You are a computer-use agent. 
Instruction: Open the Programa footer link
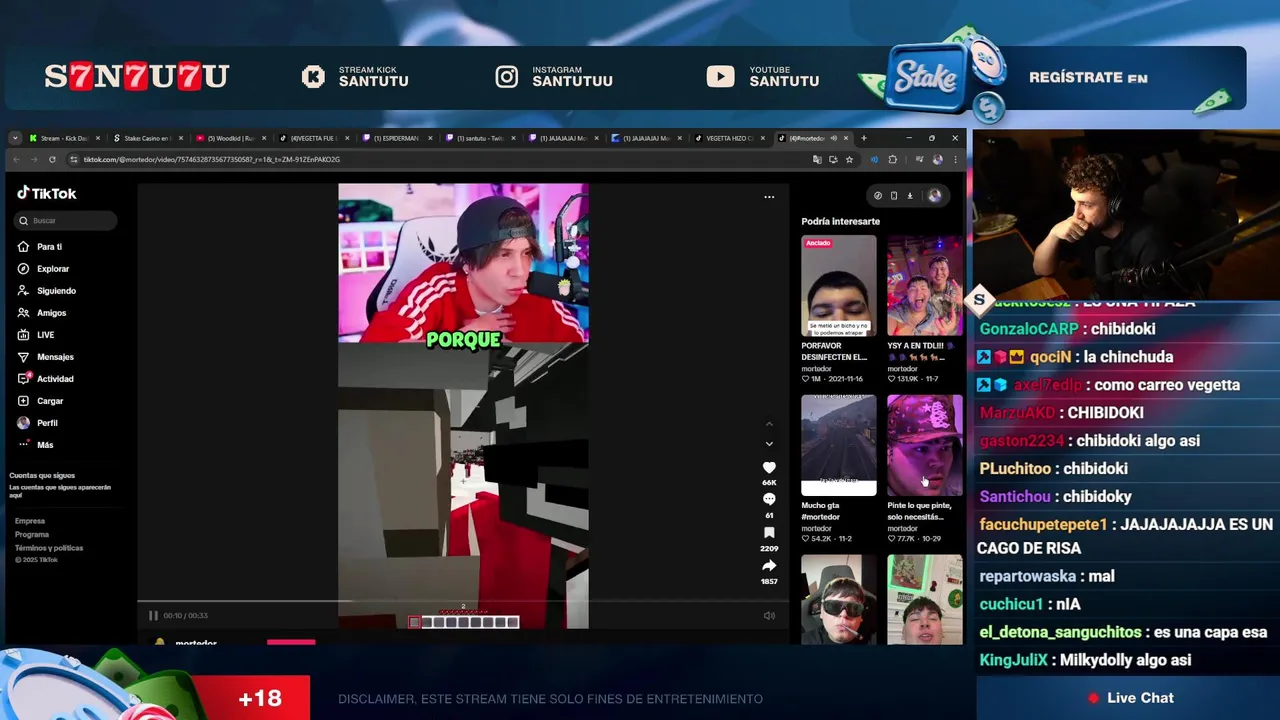32,534
